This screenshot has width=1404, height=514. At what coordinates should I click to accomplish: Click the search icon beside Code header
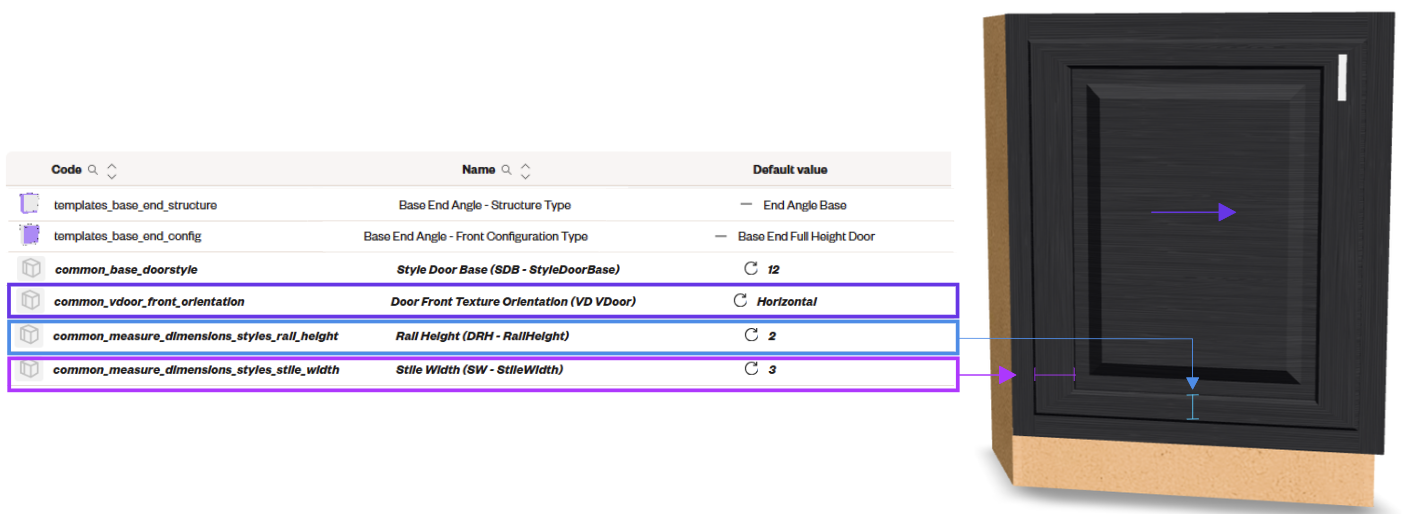pyautogui.click(x=94, y=170)
